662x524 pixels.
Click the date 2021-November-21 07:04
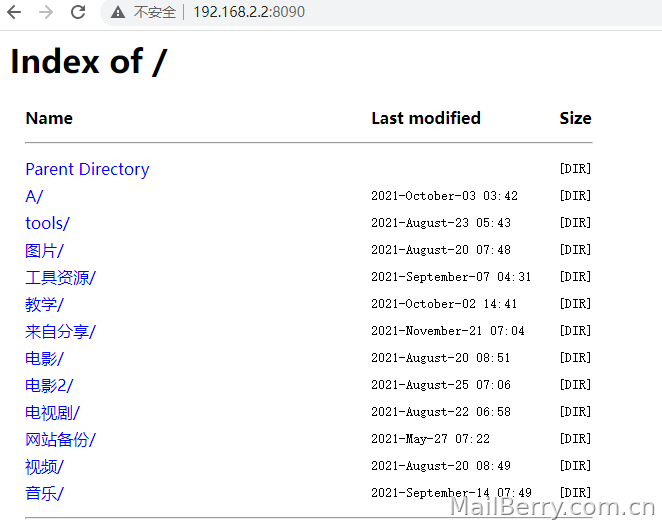coord(448,331)
